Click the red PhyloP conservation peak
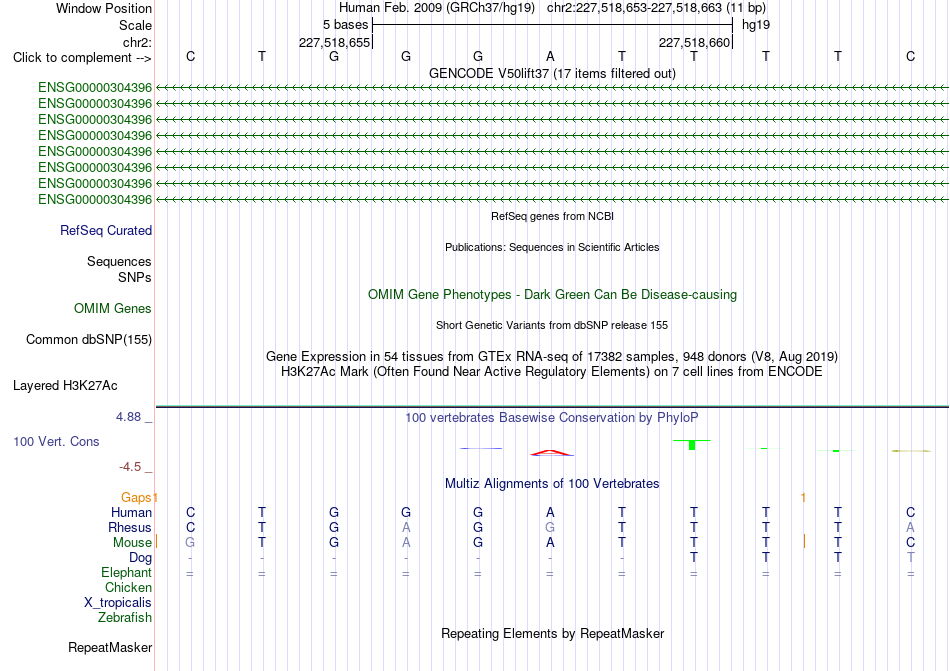 tap(550, 452)
